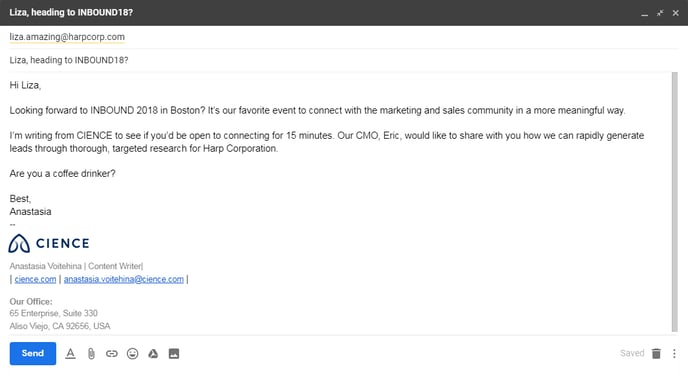Click the blue Send button
The width and height of the screenshot is (688, 373).
click(33, 353)
